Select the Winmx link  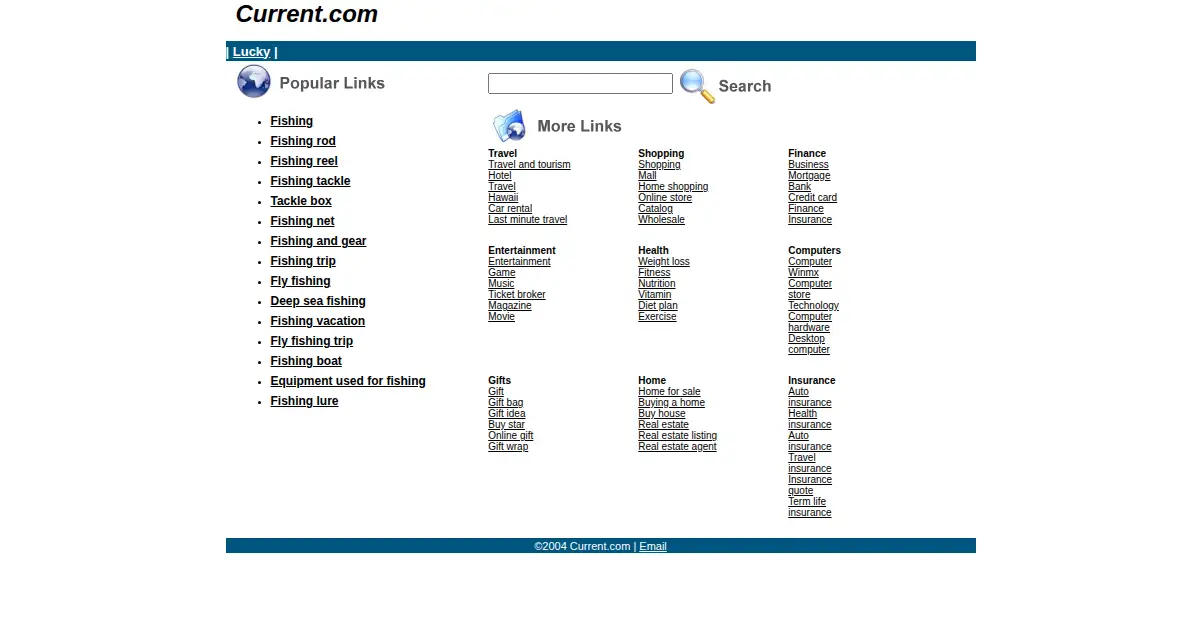[803, 273]
